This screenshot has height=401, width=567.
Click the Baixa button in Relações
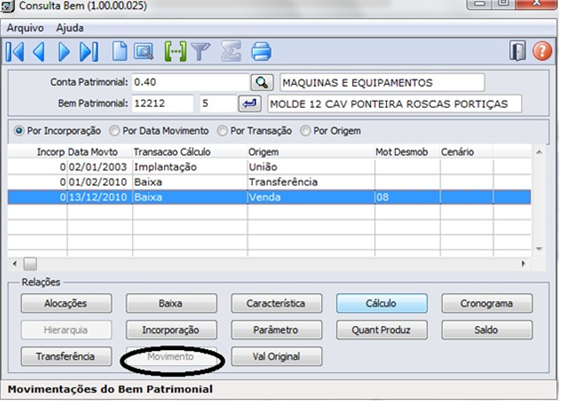click(x=171, y=303)
